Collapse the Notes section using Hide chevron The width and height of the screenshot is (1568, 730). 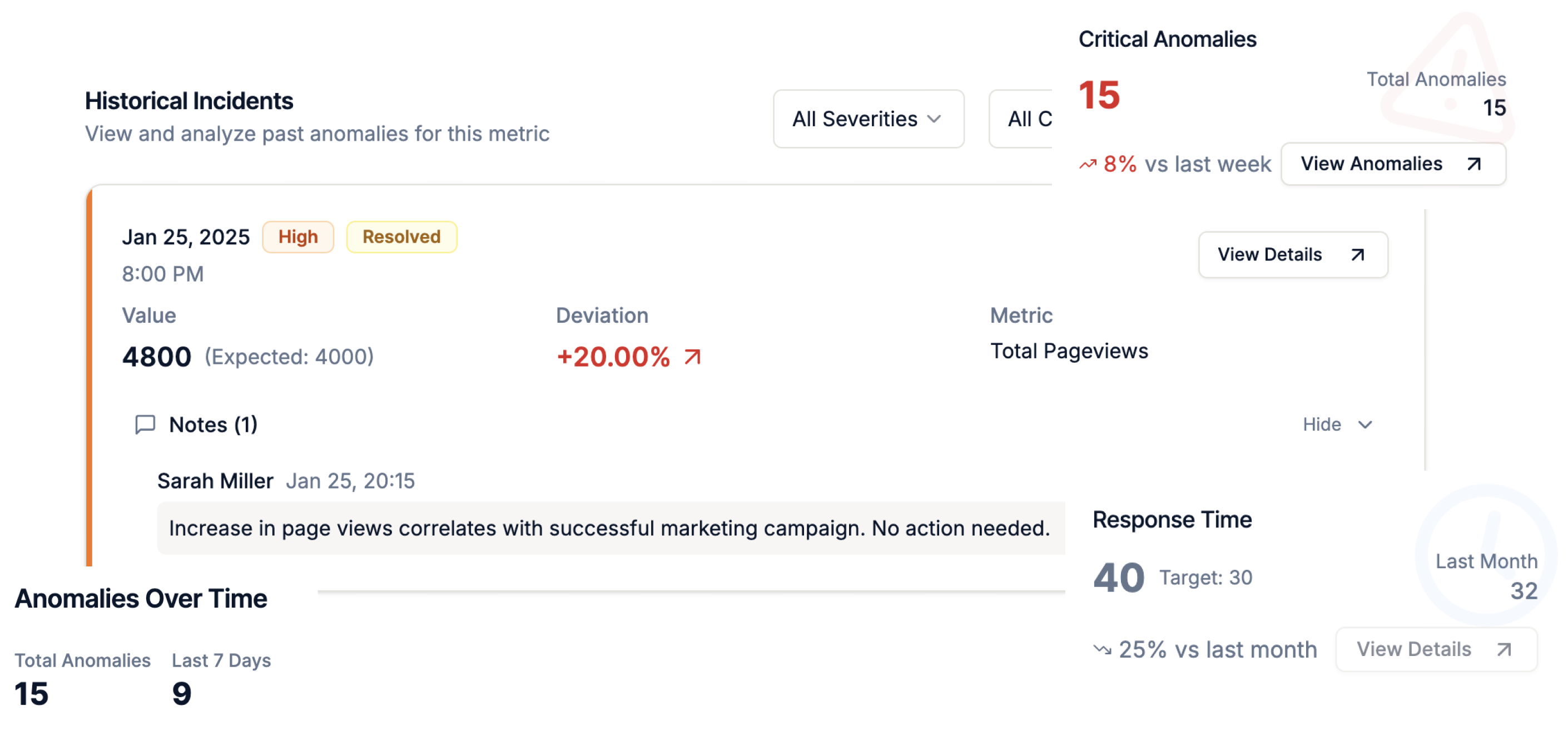tap(1339, 425)
